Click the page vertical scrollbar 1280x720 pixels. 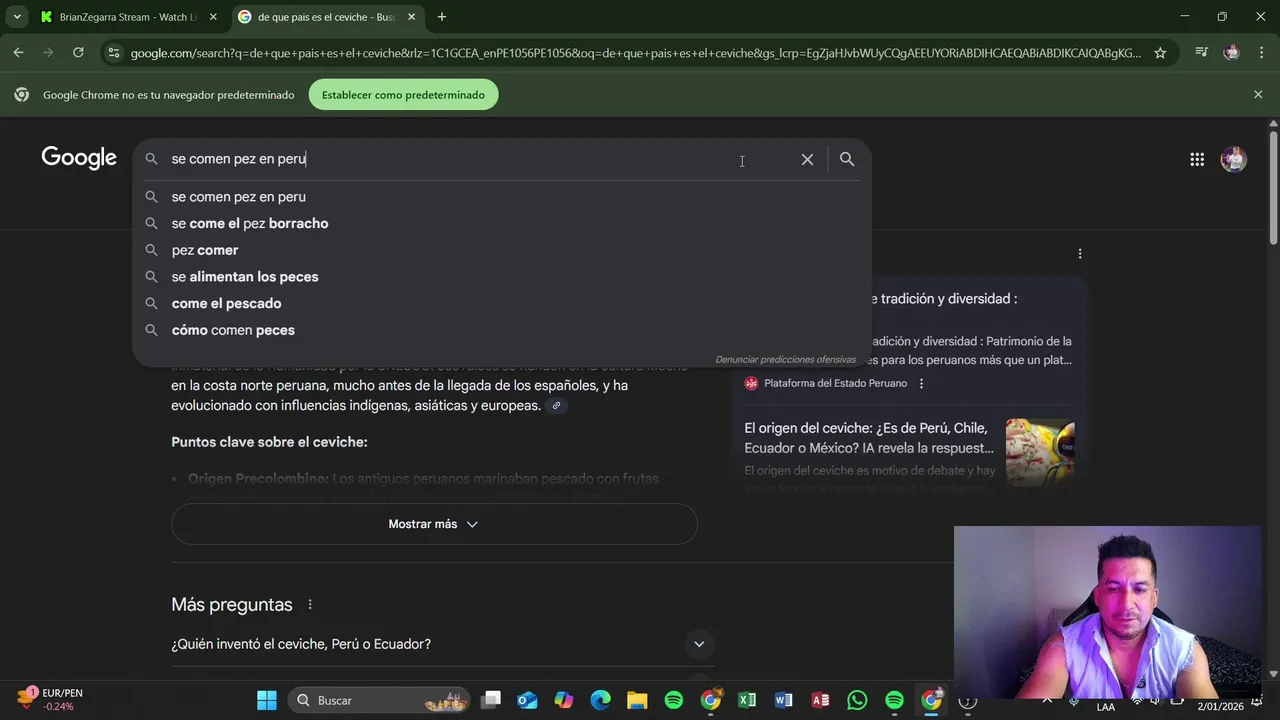1273,188
